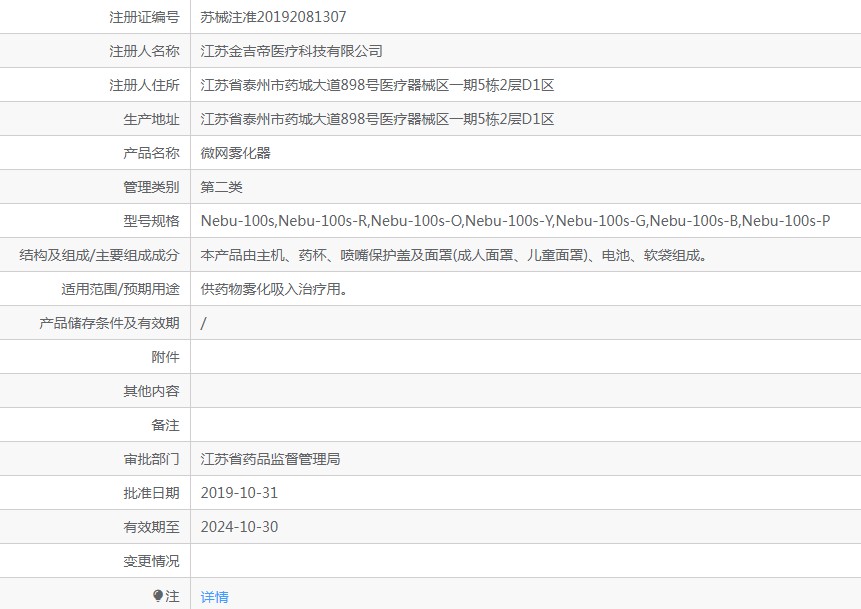Image resolution: width=861 pixels, height=609 pixels.
Task: Select product name 微网雾化器
Action: [x=236, y=153]
